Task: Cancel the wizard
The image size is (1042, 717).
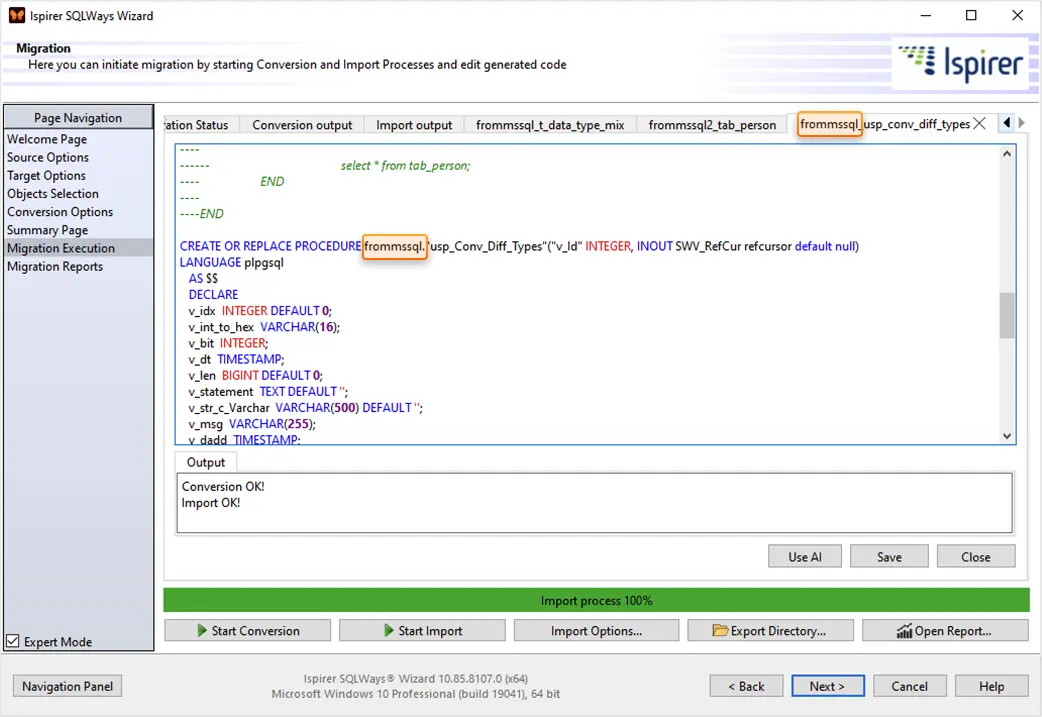Action: pyautogui.click(x=909, y=686)
